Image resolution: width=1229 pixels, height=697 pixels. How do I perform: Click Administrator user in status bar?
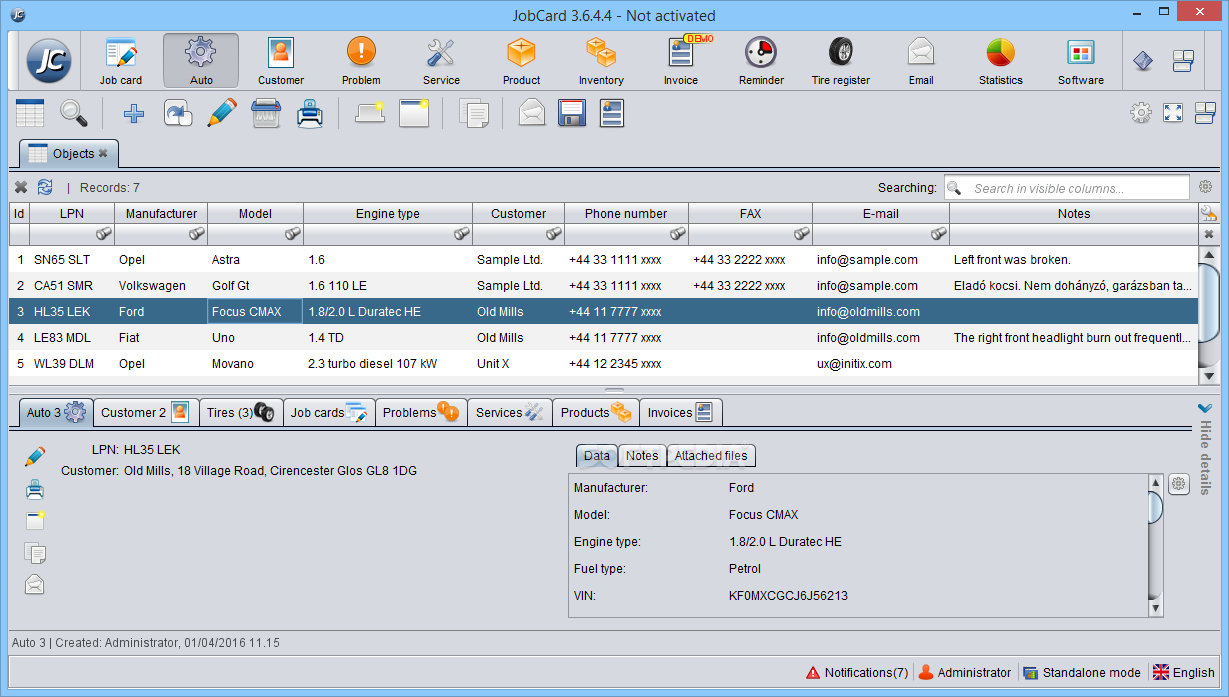click(965, 672)
